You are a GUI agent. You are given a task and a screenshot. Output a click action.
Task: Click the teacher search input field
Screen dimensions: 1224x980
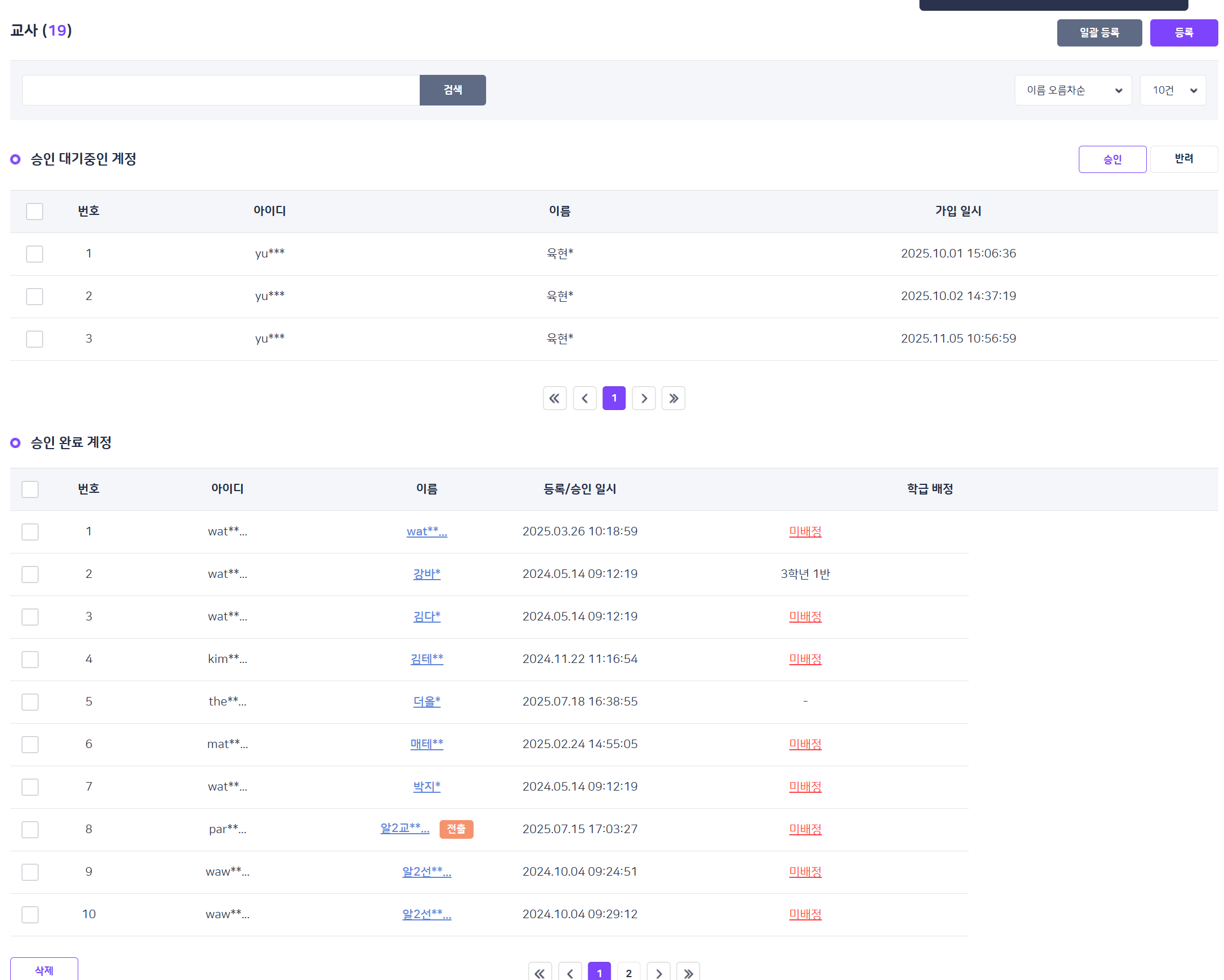click(x=221, y=90)
